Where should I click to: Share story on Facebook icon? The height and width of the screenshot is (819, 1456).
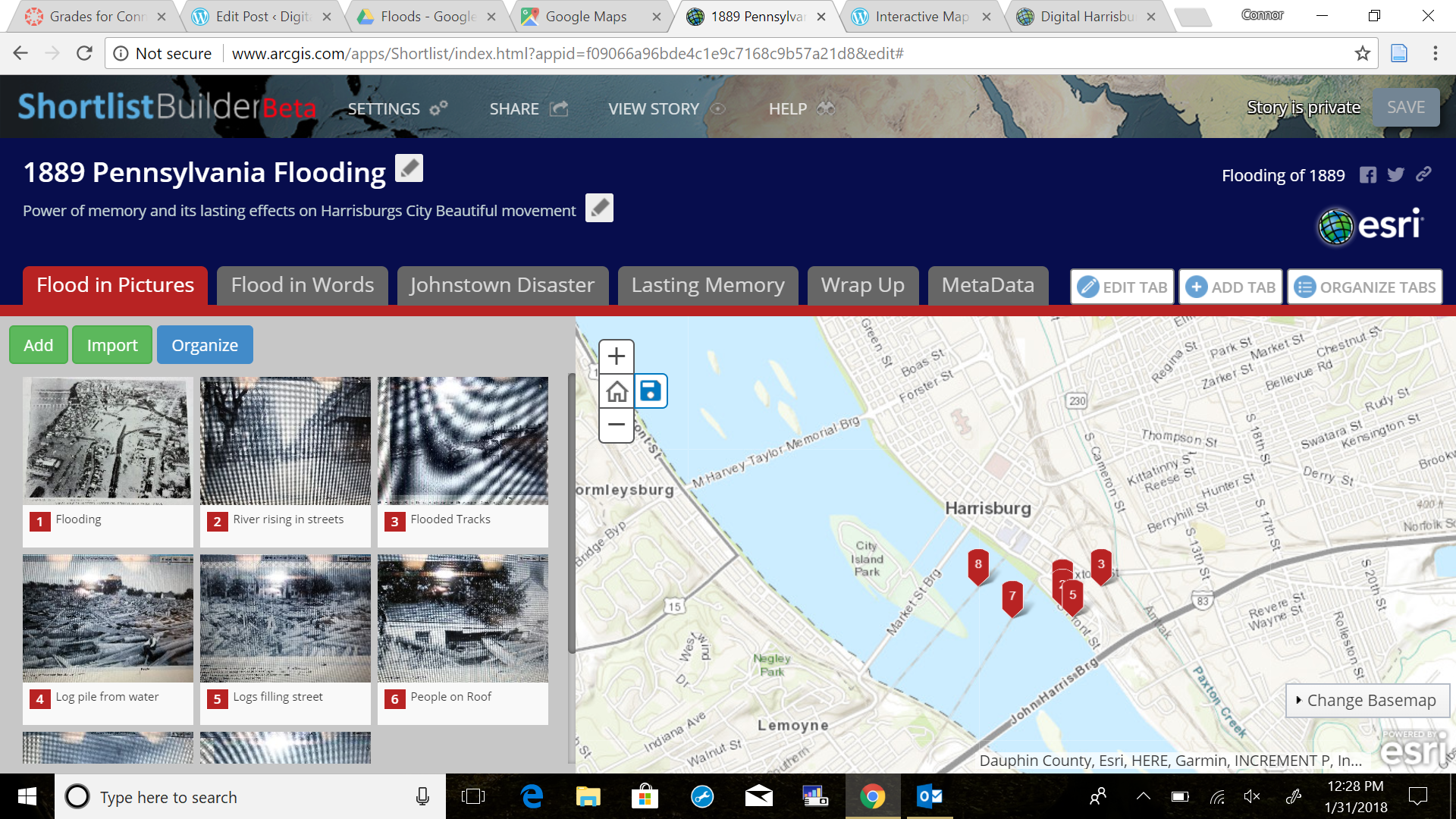[x=1367, y=175]
